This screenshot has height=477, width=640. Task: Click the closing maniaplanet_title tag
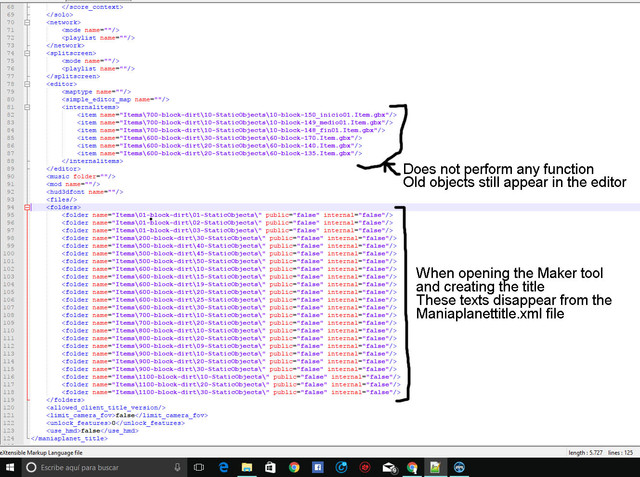[69, 439]
